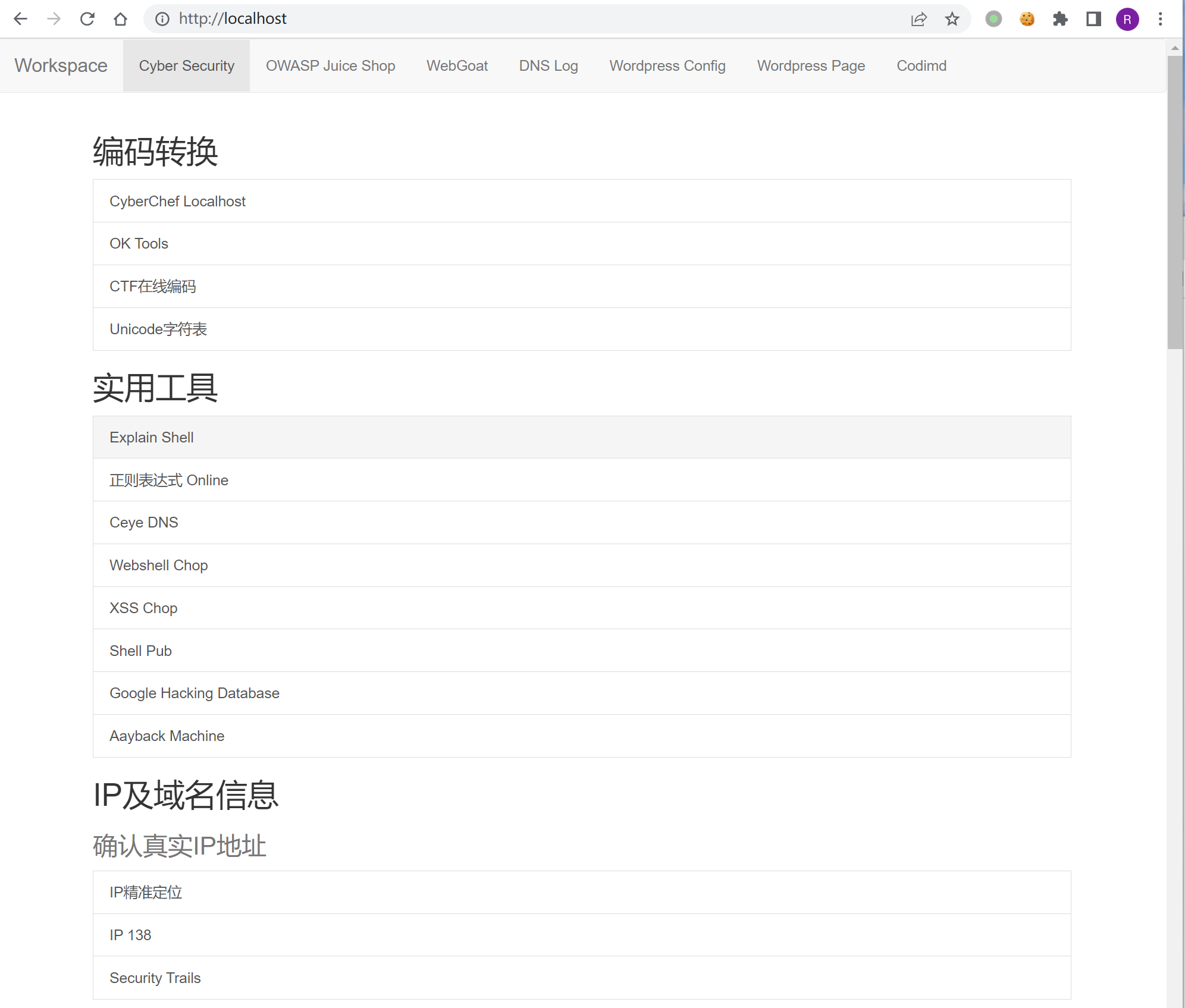Image resolution: width=1185 pixels, height=1008 pixels.
Task: Click the vertical scrollbar thumb
Action: coord(1174,202)
